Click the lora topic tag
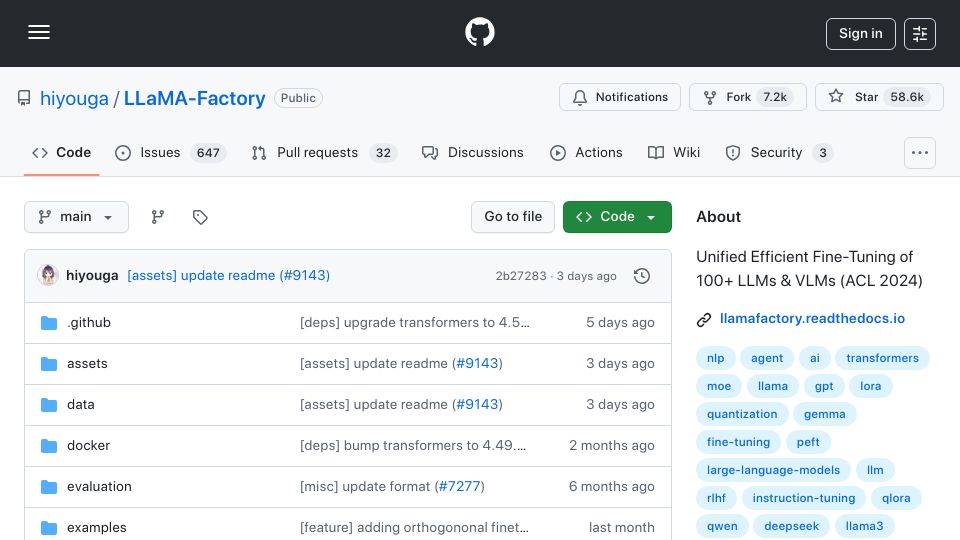 [x=870, y=386]
